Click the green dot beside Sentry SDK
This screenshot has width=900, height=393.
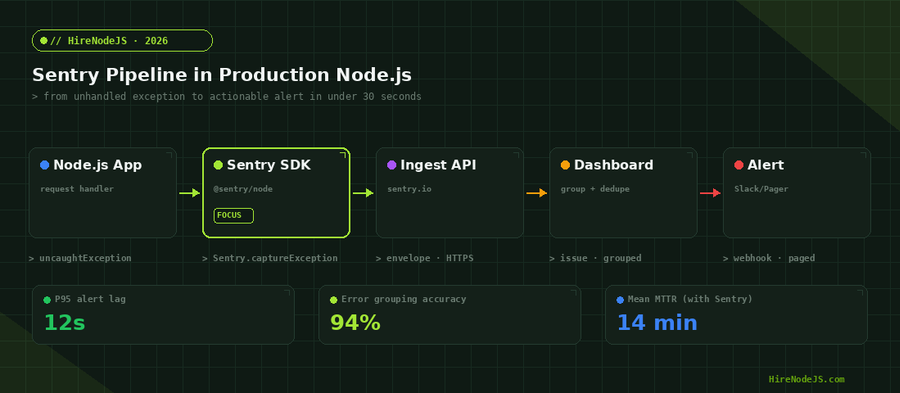pyautogui.click(x=218, y=165)
